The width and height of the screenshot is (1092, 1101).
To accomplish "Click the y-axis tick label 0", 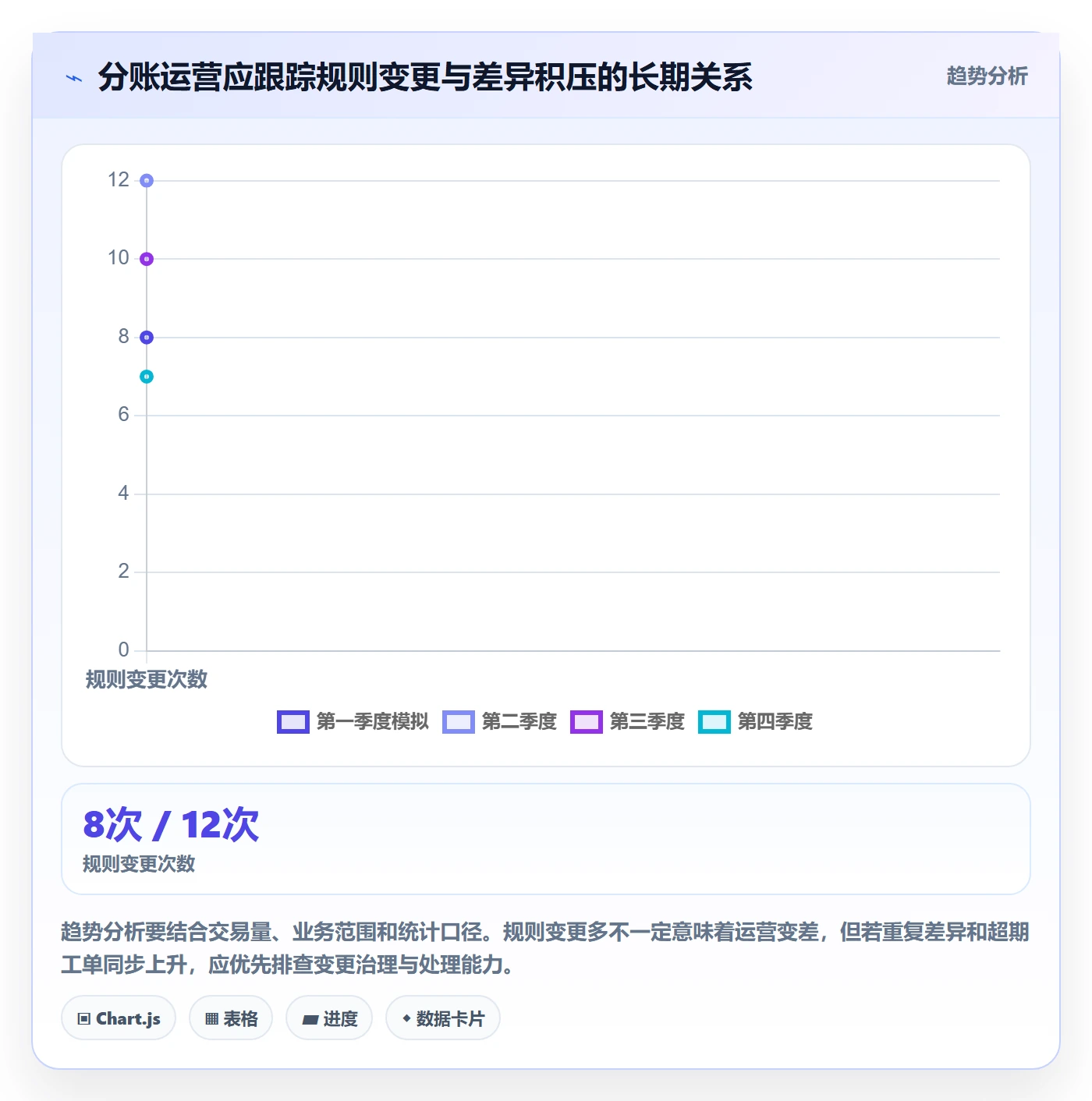I will click(123, 650).
